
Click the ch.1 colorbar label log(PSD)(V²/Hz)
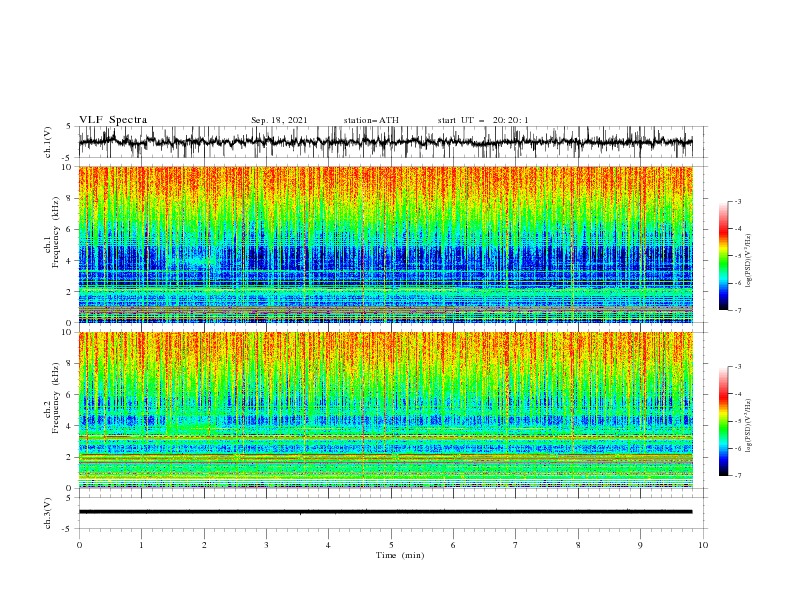tap(749, 261)
